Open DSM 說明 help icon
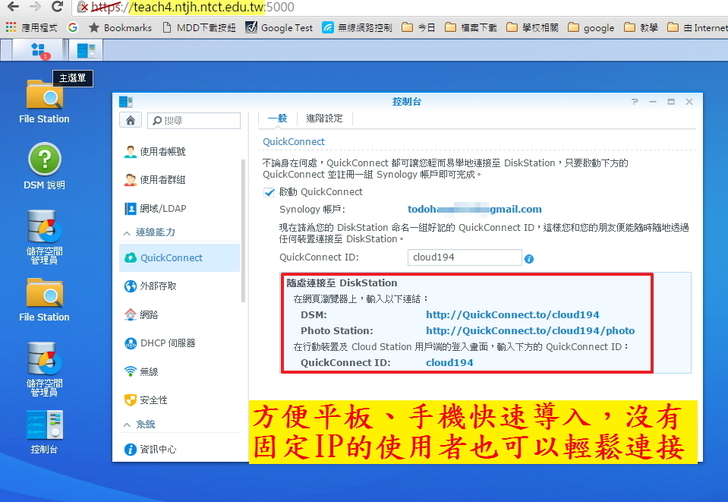The height and width of the screenshot is (502, 728). (44, 166)
